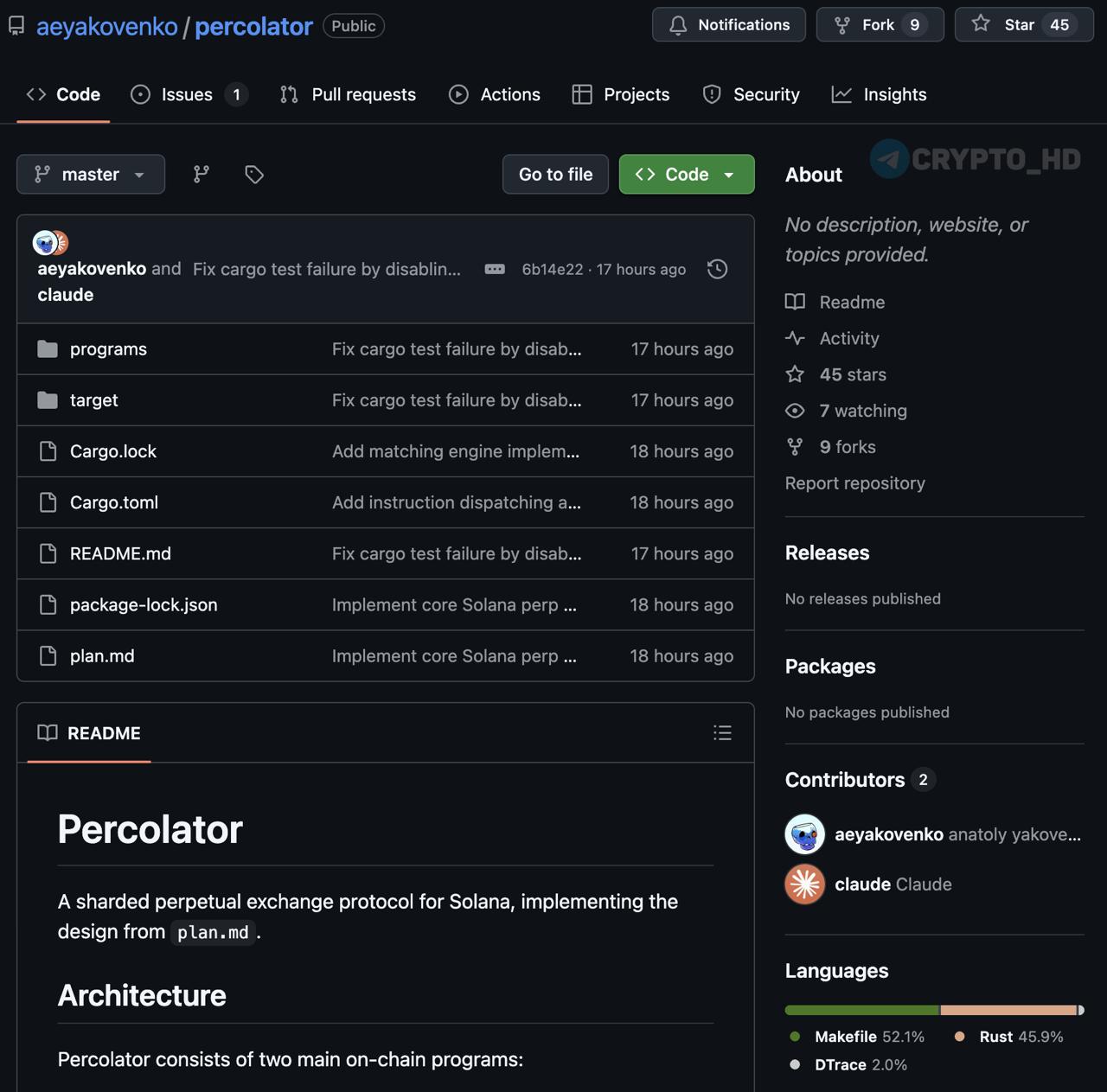Expand the truncated commit message ellipsis
The height and width of the screenshot is (1092, 1107).
click(495, 269)
